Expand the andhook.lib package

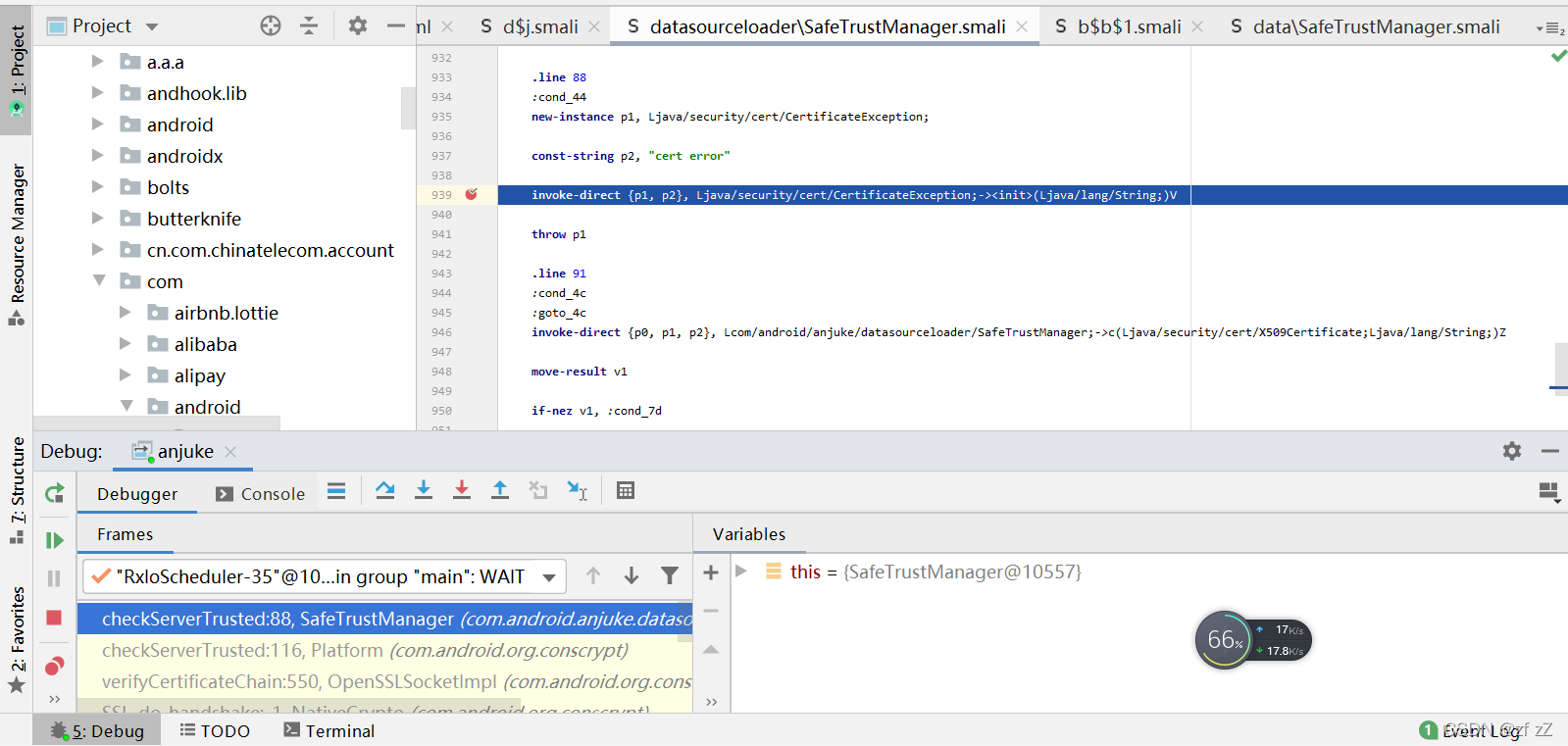97,92
